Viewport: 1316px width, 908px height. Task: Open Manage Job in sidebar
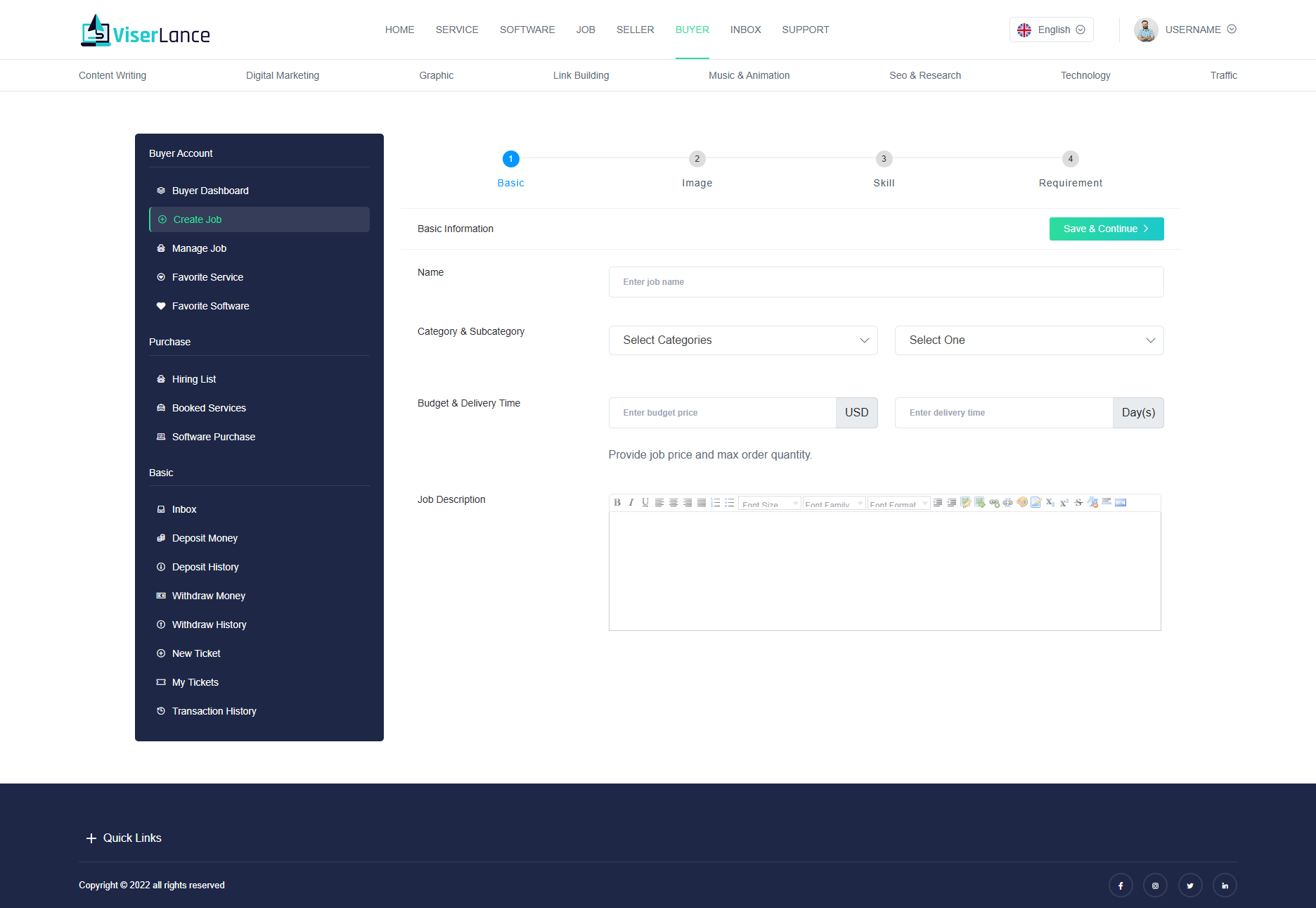click(259, 248)
